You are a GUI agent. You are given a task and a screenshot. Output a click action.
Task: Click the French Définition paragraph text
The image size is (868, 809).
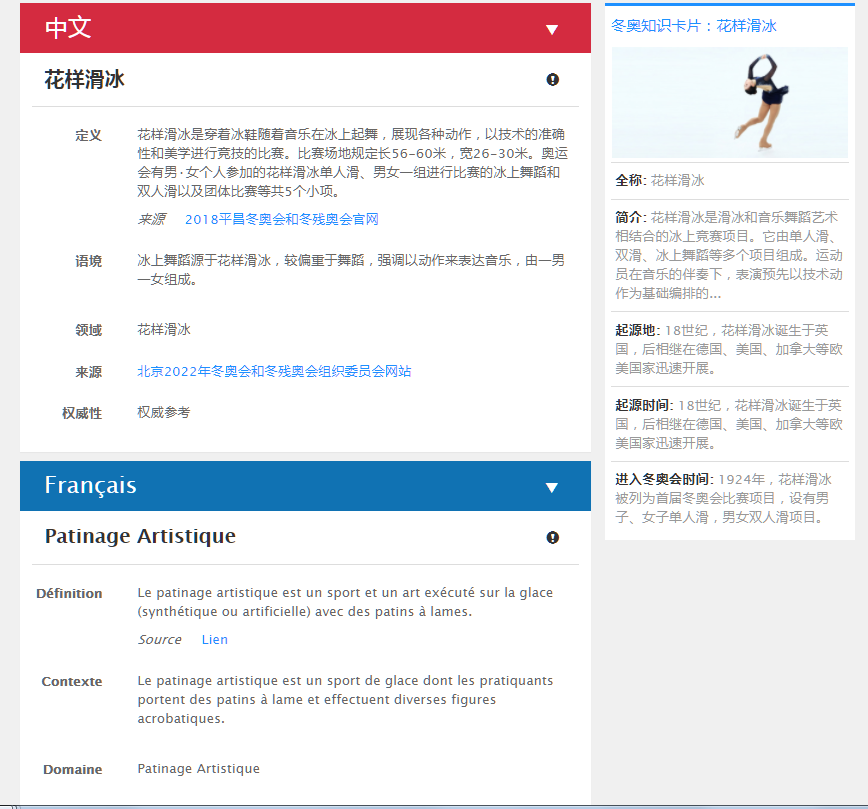344,602
